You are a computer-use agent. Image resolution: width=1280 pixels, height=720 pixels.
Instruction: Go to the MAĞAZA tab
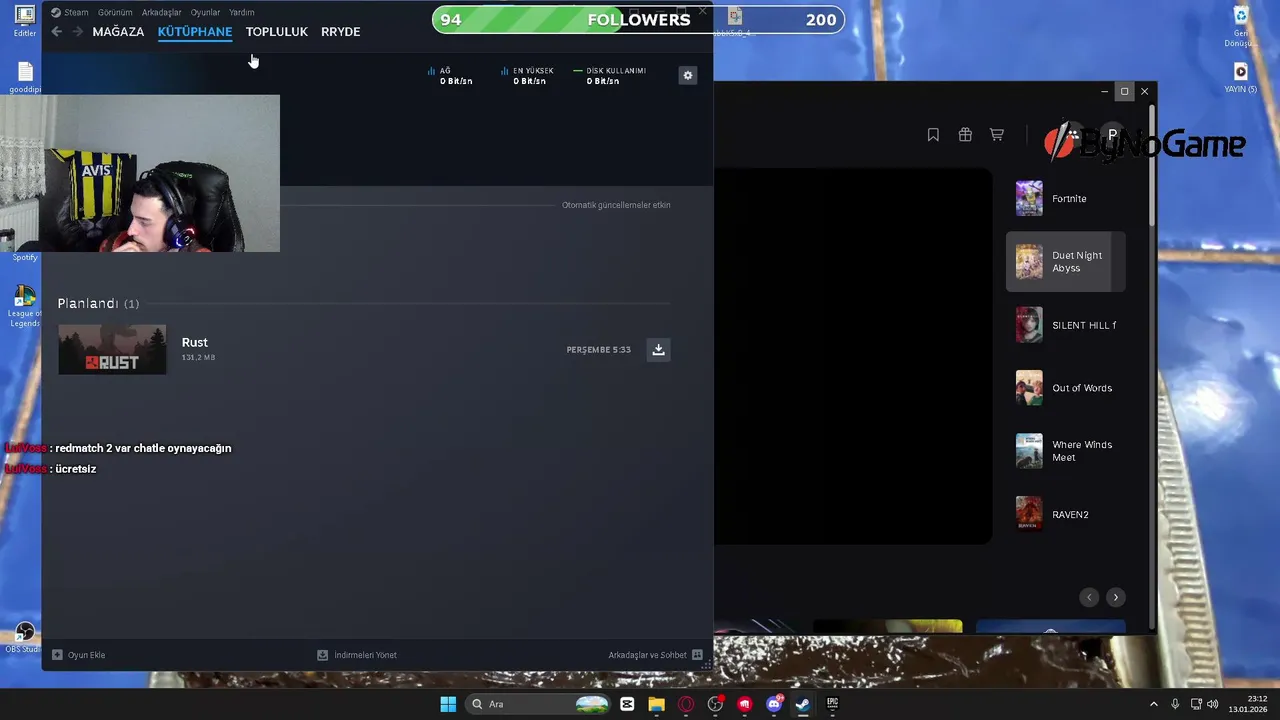click(x=118, y=32)
